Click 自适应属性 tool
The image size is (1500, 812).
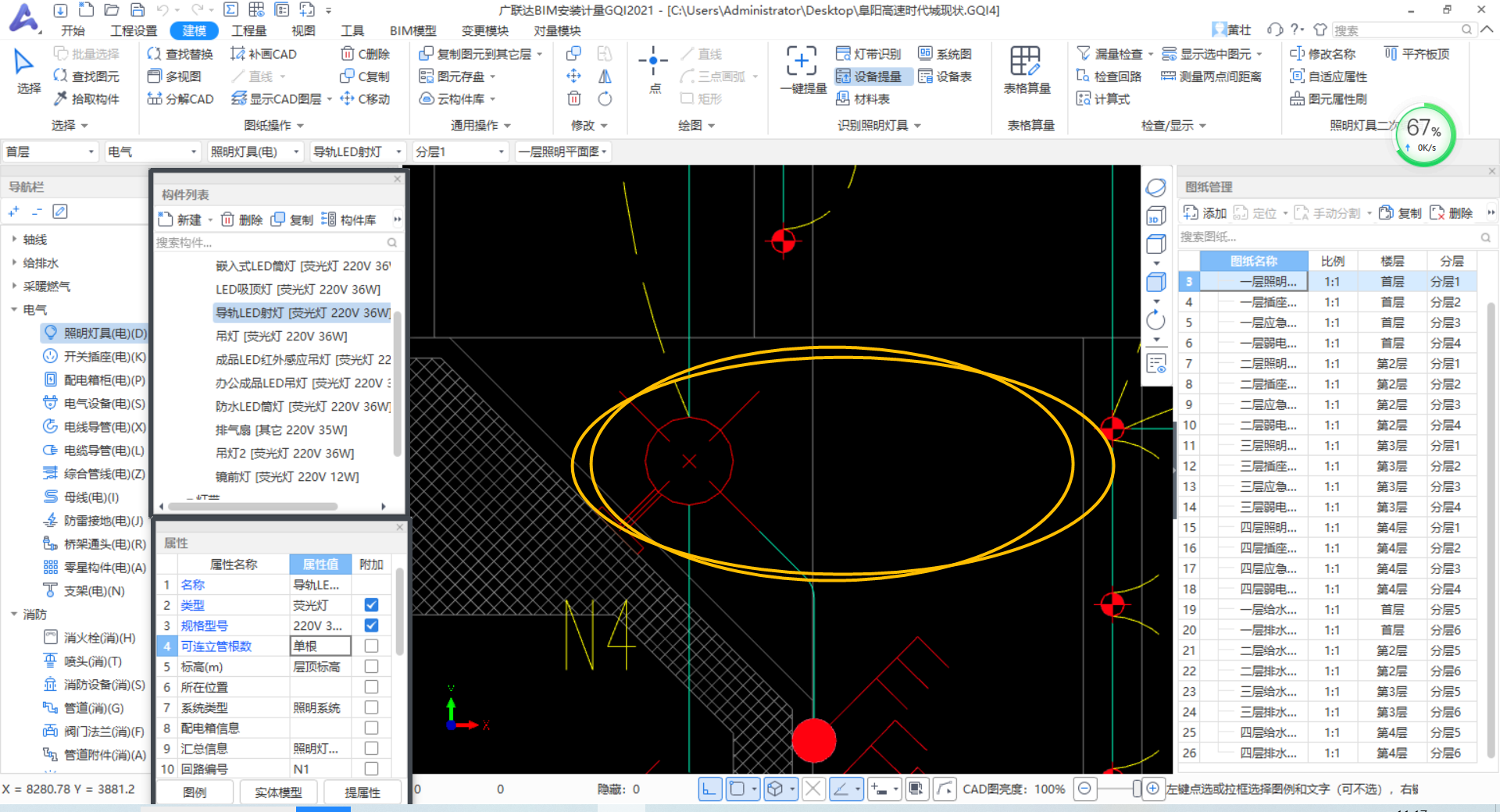(1328, 77)
